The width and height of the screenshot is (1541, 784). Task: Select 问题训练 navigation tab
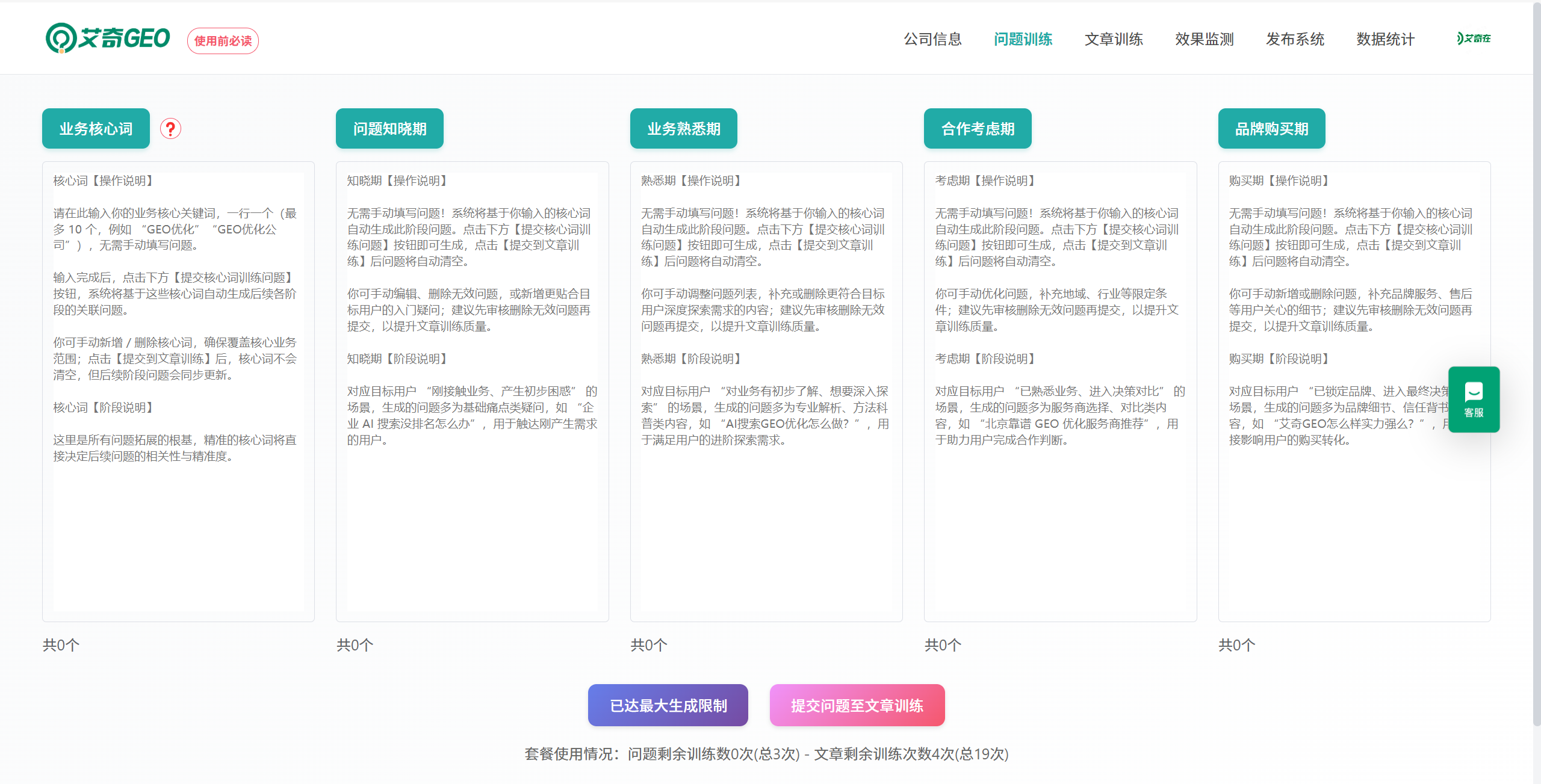[1023, 39]
